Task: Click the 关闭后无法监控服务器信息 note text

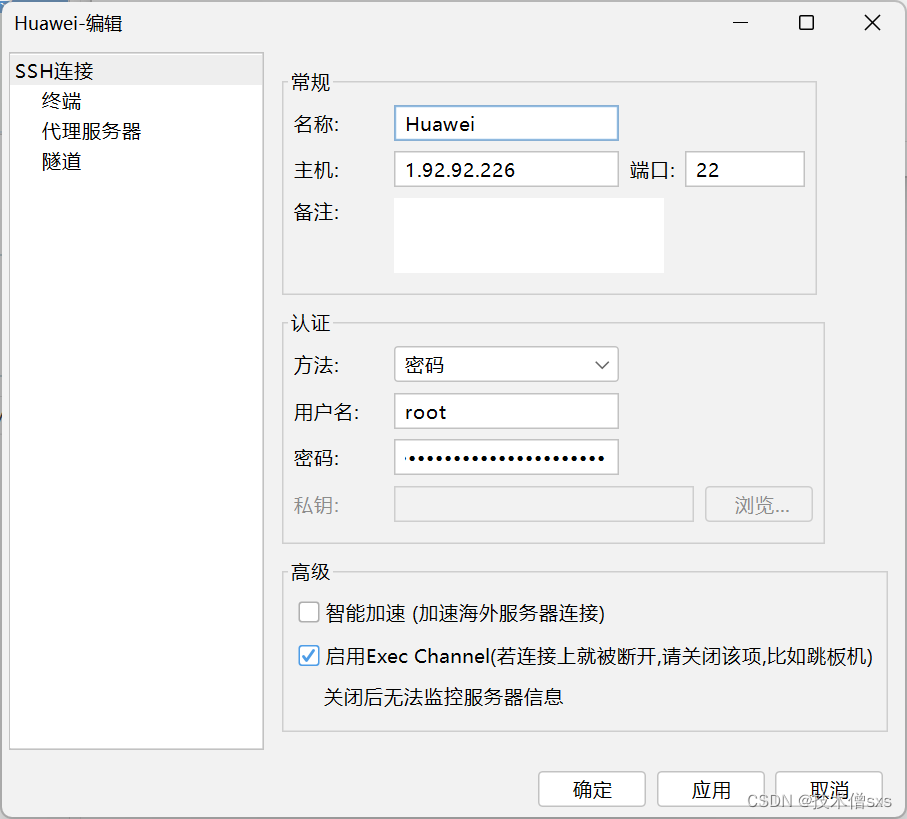Action: (x=443, y=697)
